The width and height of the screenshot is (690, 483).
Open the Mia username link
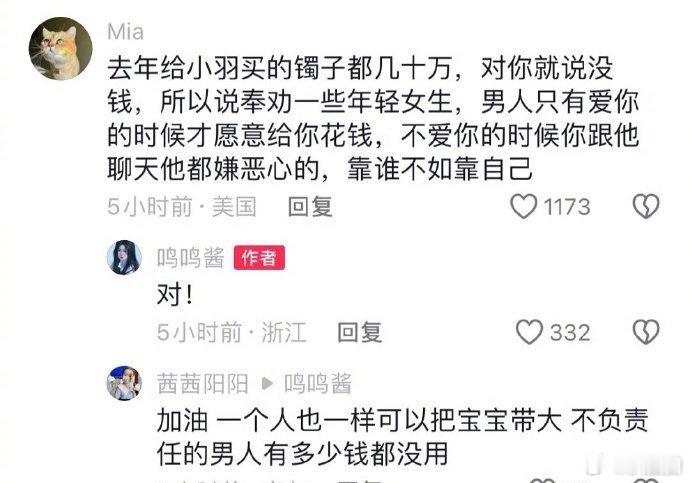tap(125, 32)
